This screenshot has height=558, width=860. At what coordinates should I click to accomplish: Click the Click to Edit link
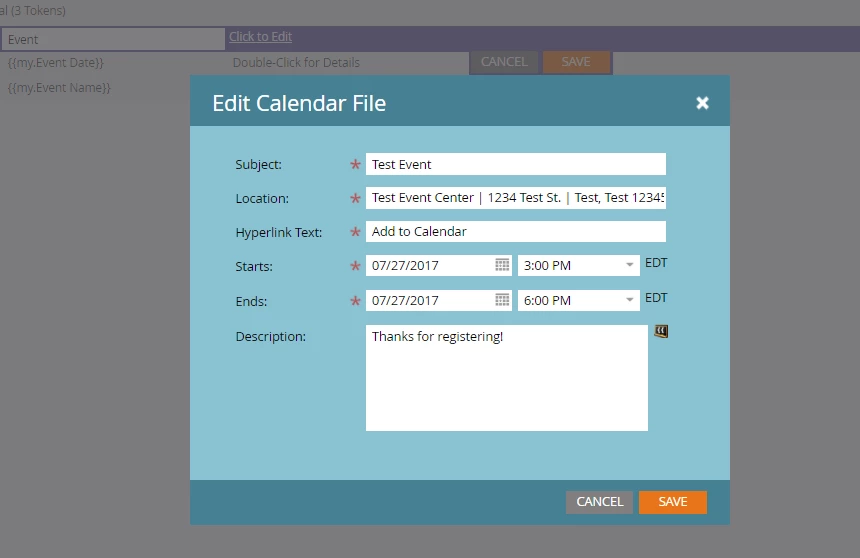tap(260, 37)
